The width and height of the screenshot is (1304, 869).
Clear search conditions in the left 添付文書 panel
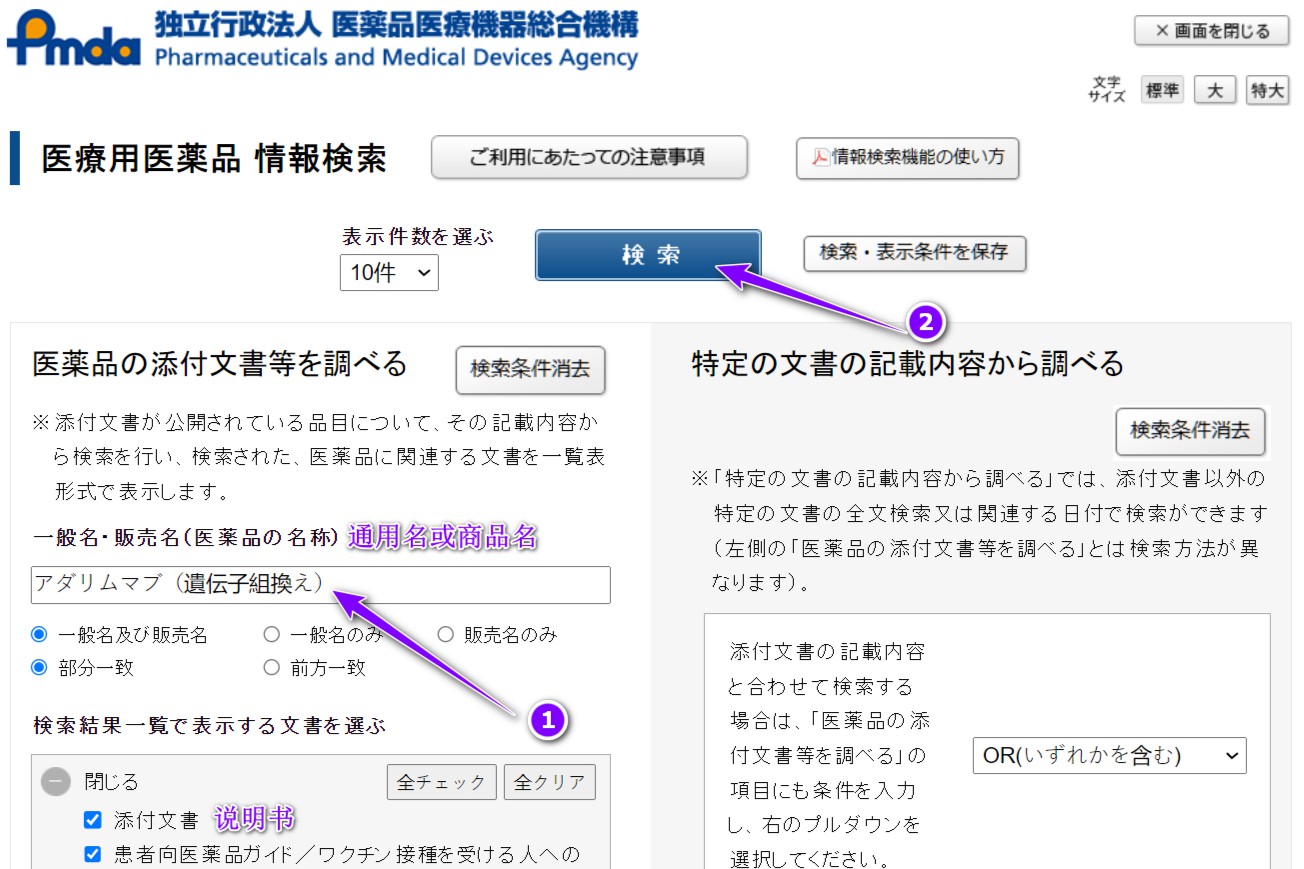point(531,370)
